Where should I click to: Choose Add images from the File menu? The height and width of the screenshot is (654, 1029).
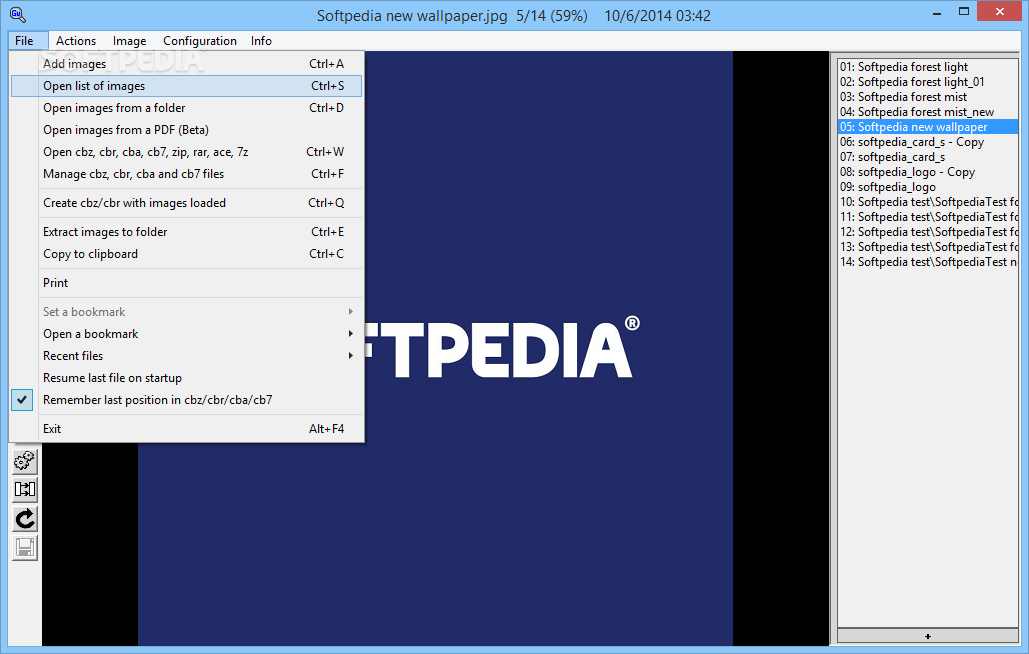(187, 64)
